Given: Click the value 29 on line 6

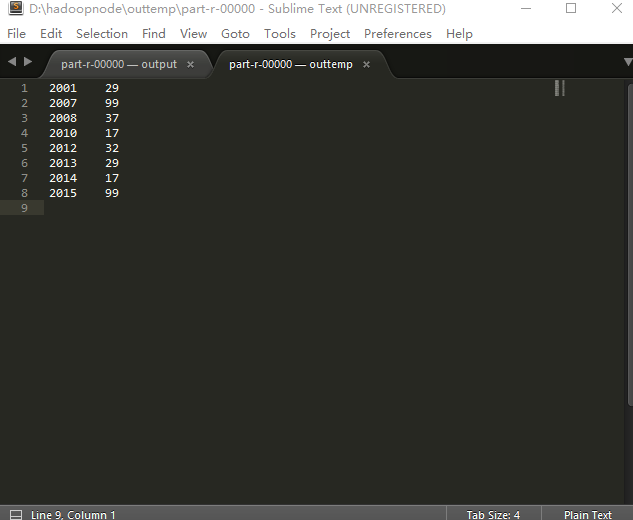Looking at the screenshot, I should [x=112, y=163].
